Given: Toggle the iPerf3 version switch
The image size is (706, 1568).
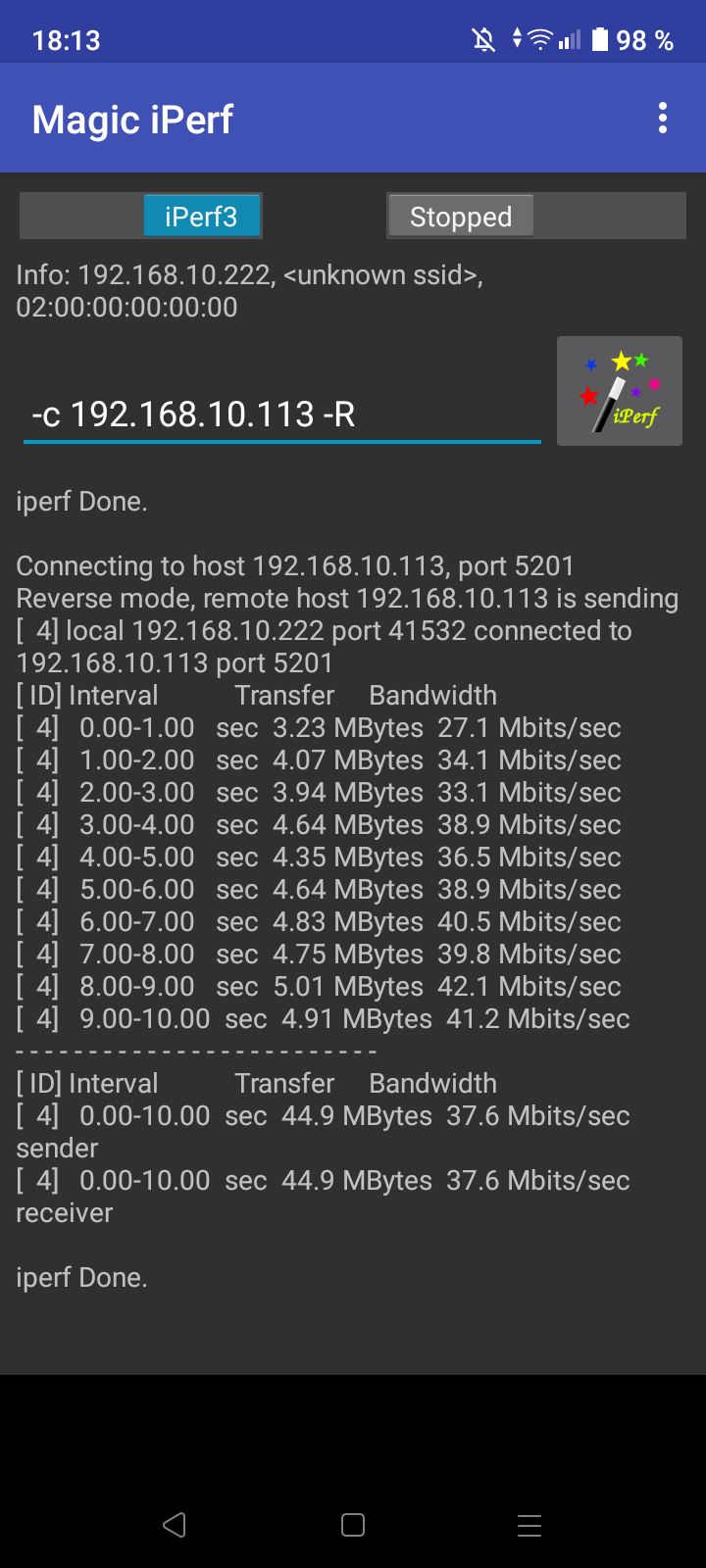Looking at the screenshot, I should [x=141, y=216].
